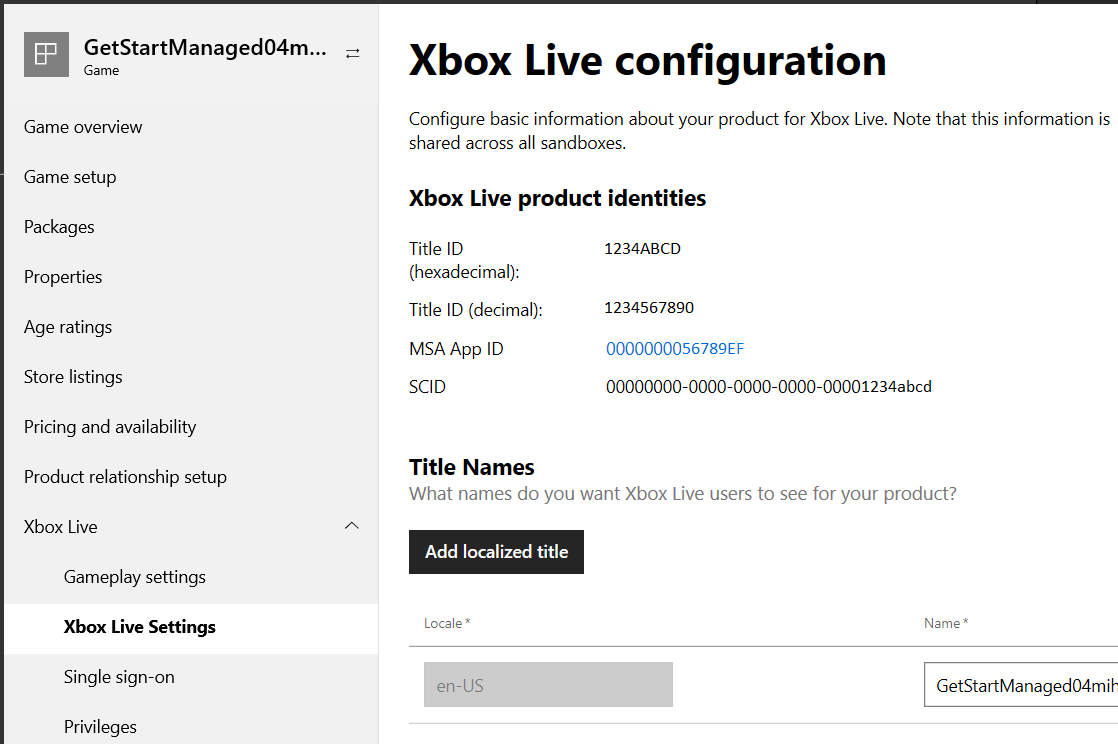This screenshot has width=1118, height=744.
Task: Click the Add localized title button
Action: [x=496, y=551]
